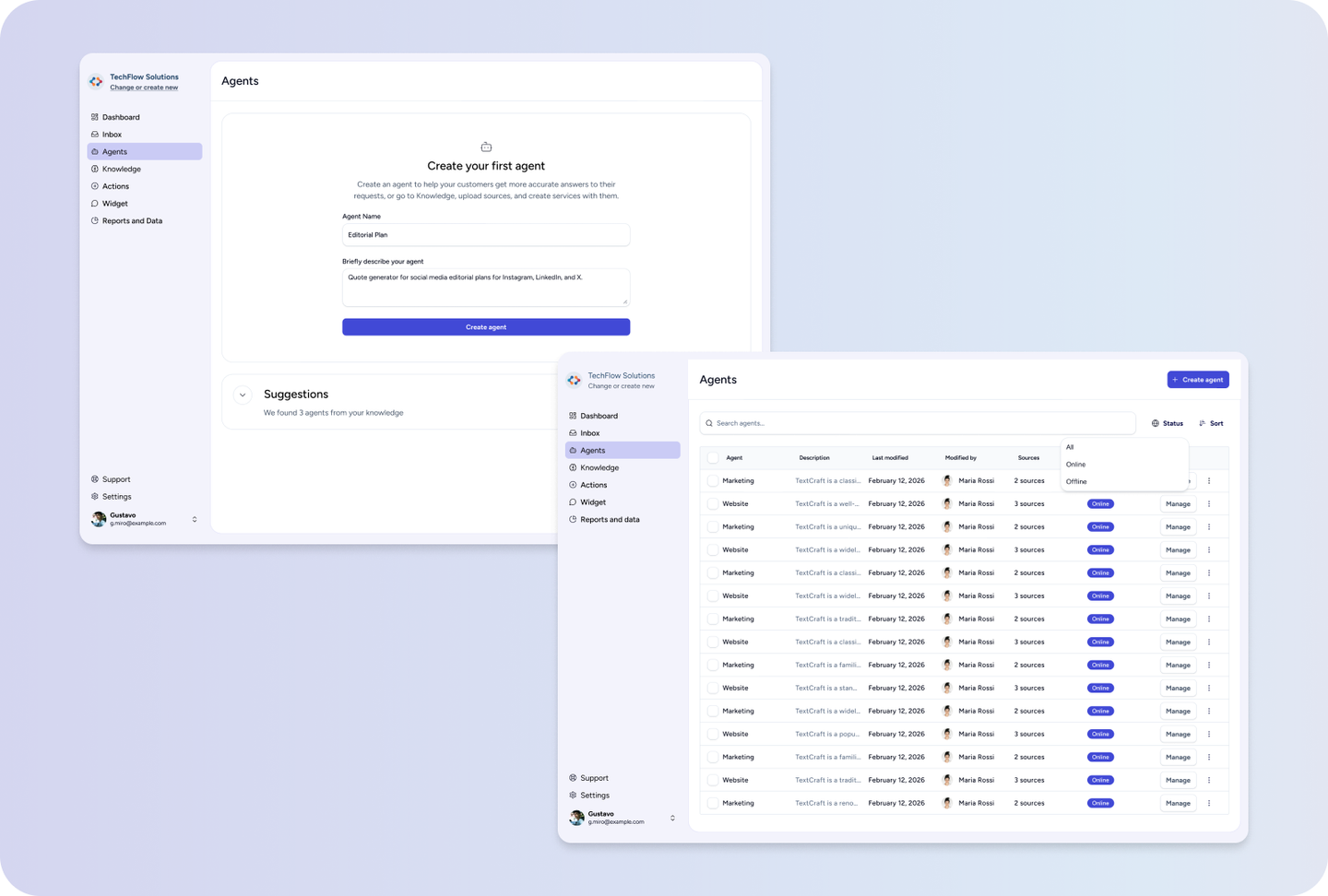
Task: Click the Knowledge icon in the Create-first-agent window sidebar
Action: pos(95,169)
